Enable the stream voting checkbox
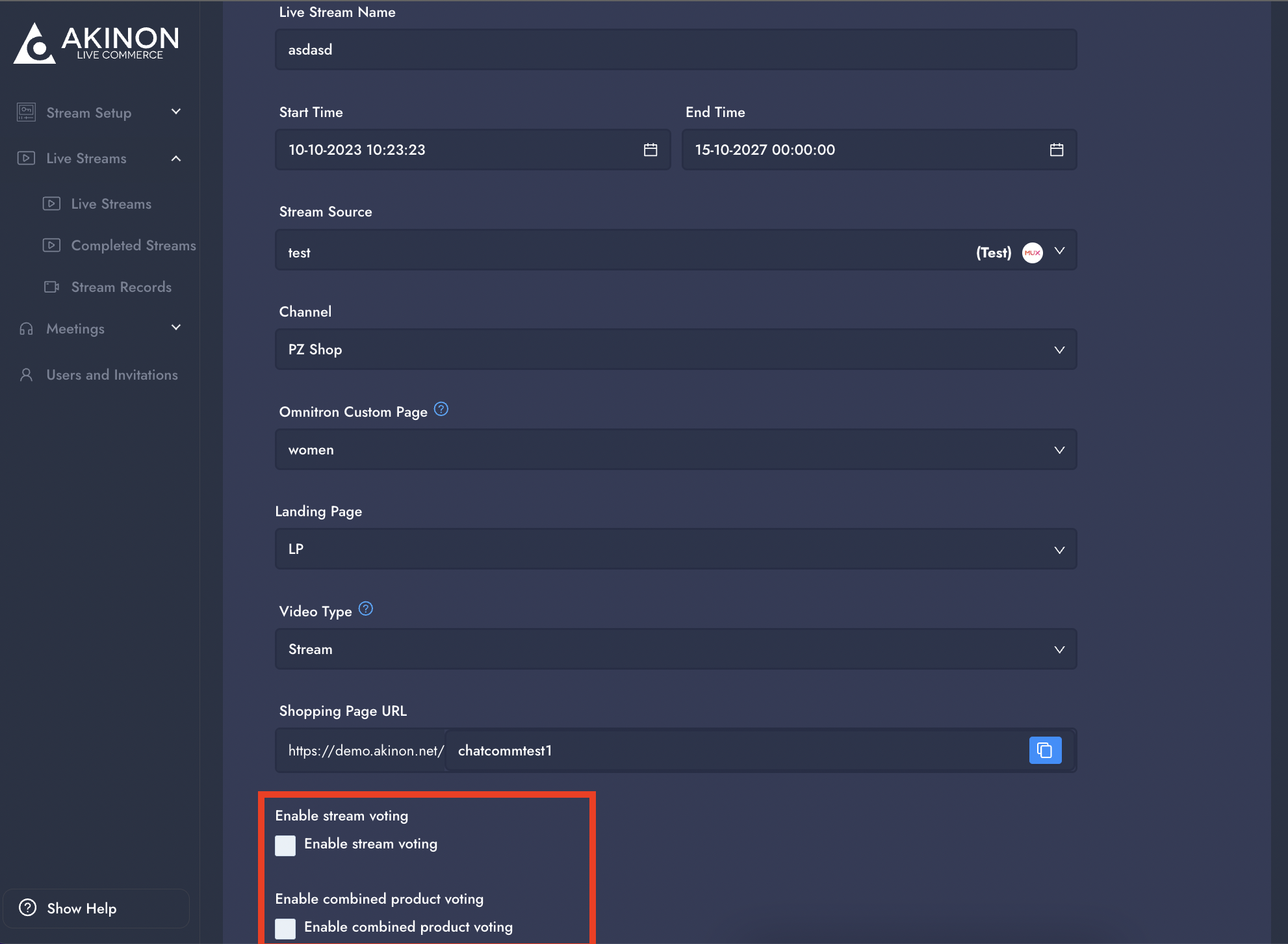The image size is (1288, 944). 285,845
